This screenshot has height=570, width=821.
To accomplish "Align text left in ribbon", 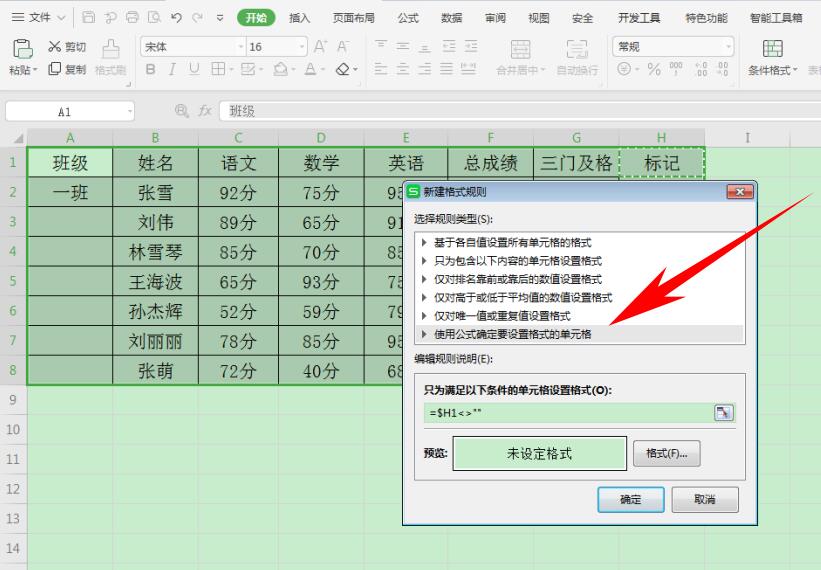I will (x=381, y=69).
